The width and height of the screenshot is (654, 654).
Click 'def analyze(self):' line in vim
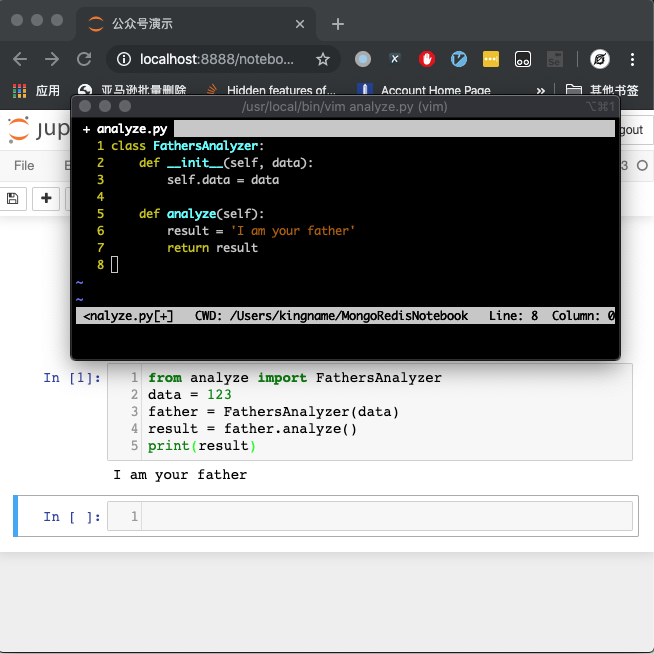click(x=201, y=214)
